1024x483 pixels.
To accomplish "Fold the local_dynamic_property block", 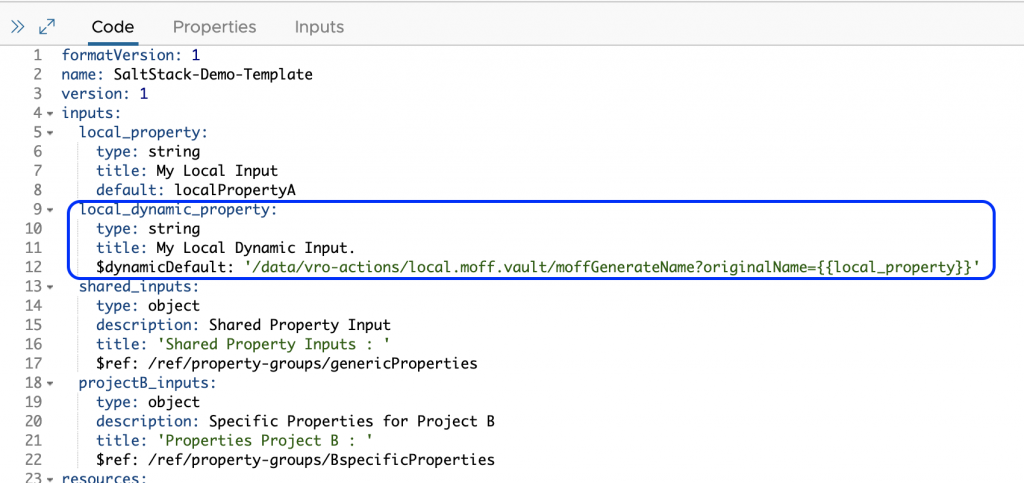I will (x=49, y=210).
